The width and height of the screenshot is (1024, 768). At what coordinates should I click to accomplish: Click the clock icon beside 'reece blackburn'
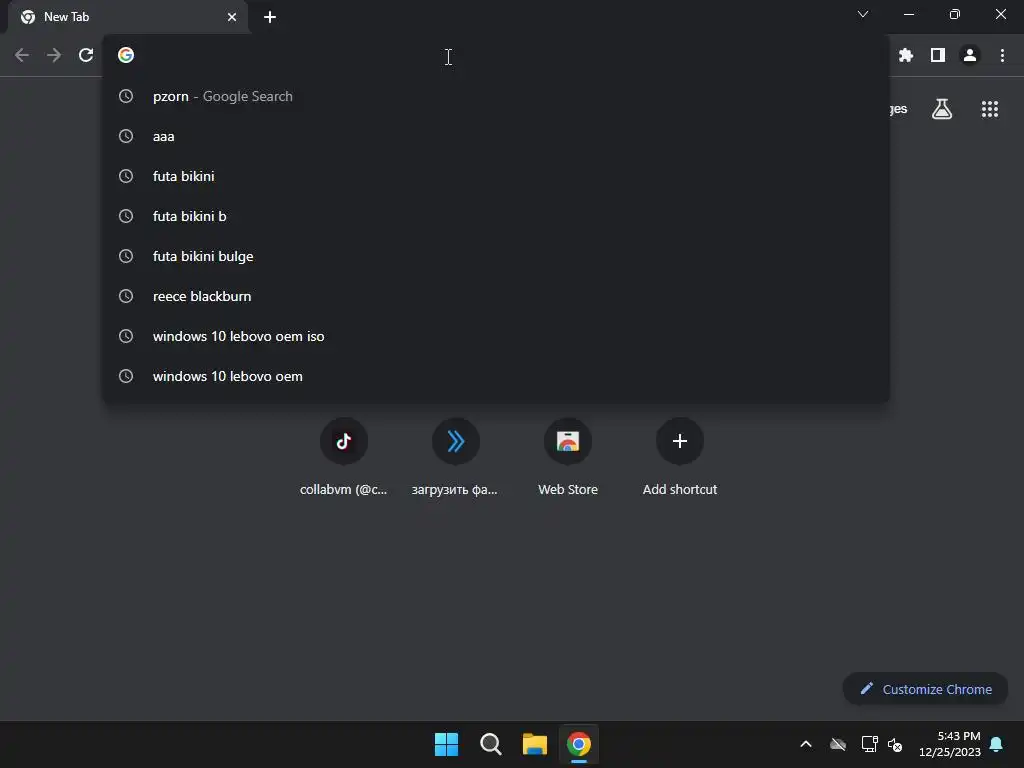(x=126, y=296)
